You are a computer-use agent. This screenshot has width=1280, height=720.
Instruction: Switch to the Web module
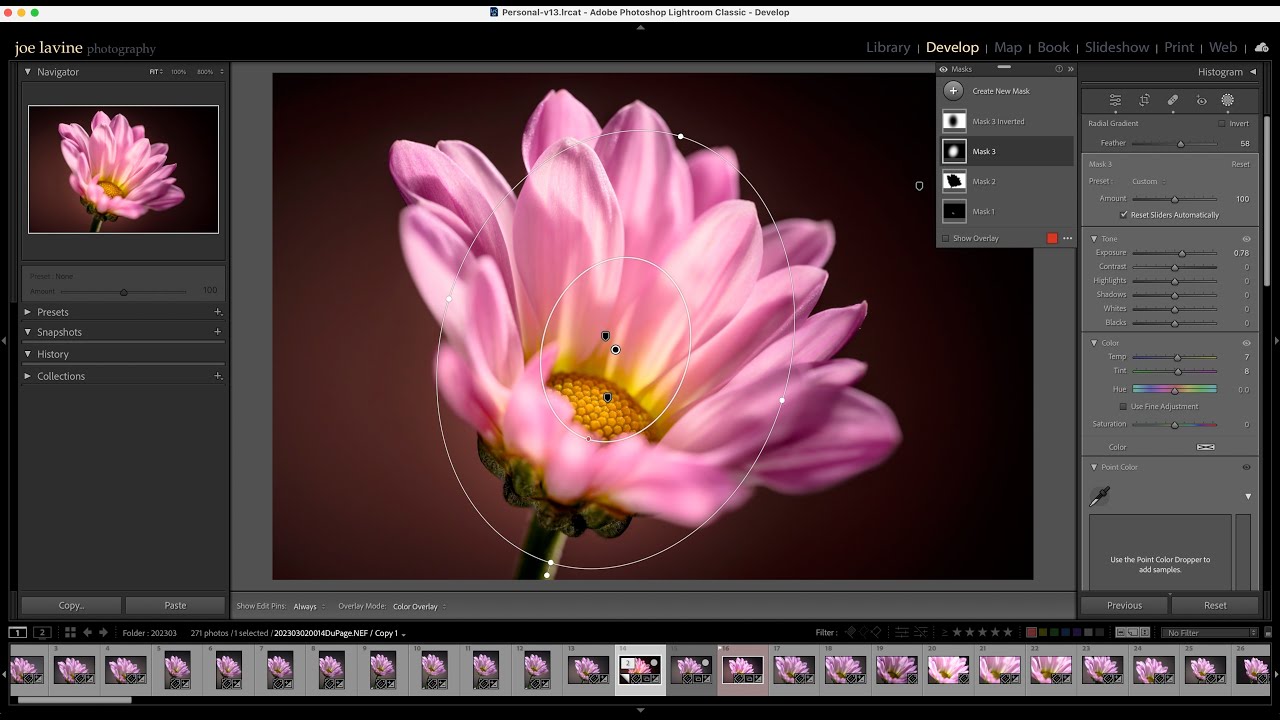[1223, 47]
